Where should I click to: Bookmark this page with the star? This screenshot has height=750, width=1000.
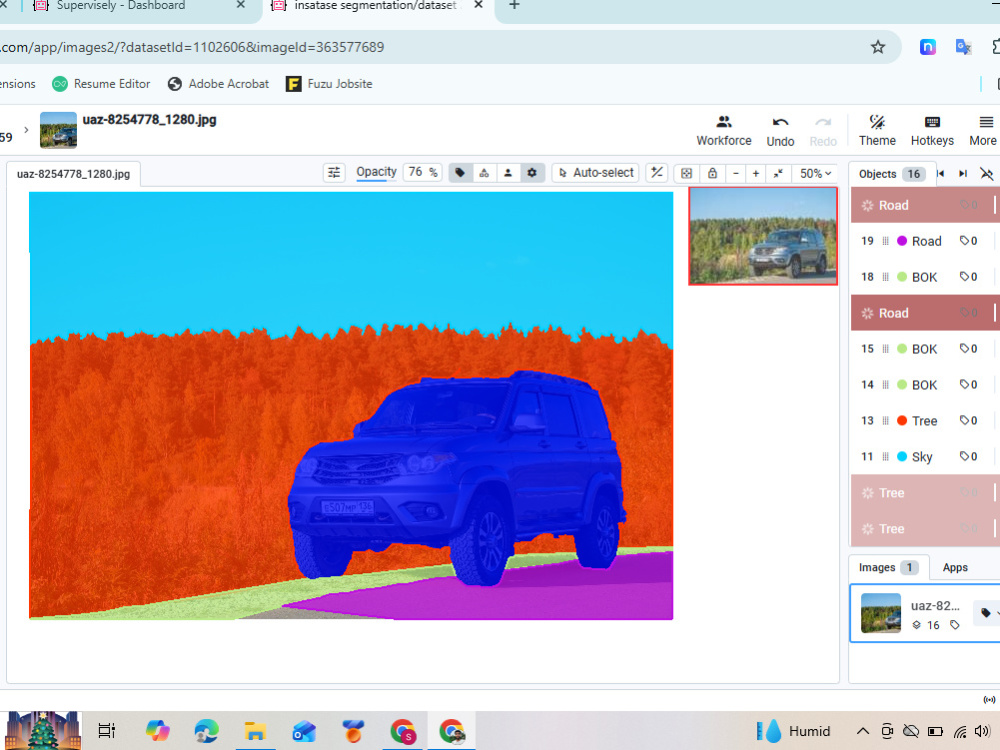click(878, 47)
